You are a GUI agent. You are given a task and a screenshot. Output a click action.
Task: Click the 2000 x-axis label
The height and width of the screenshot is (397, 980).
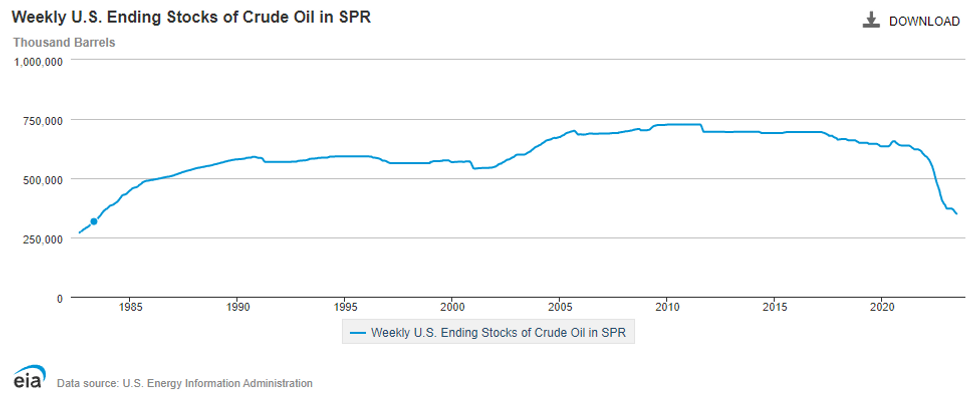(451, 308)
